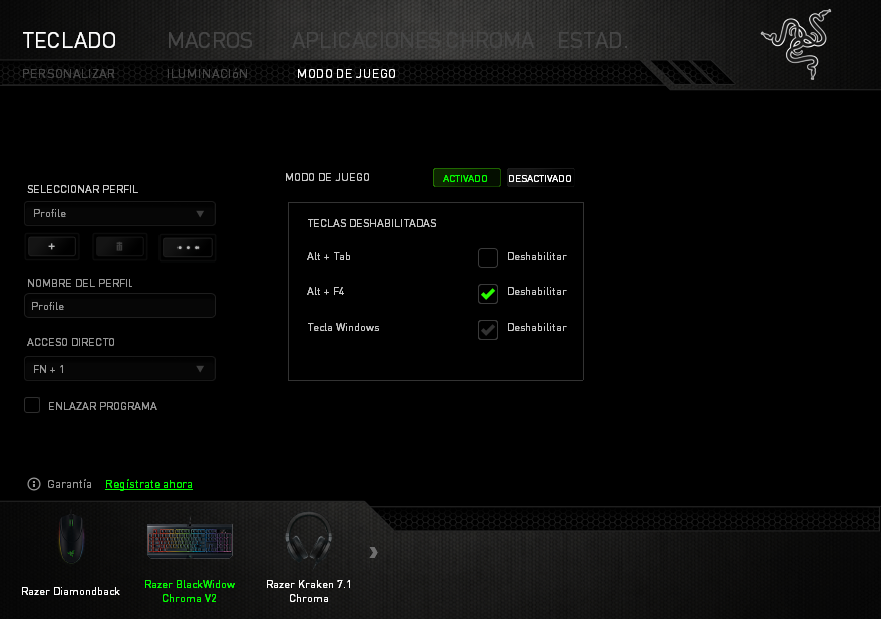This screenshot has height=619, width=881.
Task: Open the Seleccionar Perfil dropdown
Action: pyautogui.click(x=120, y=213)
